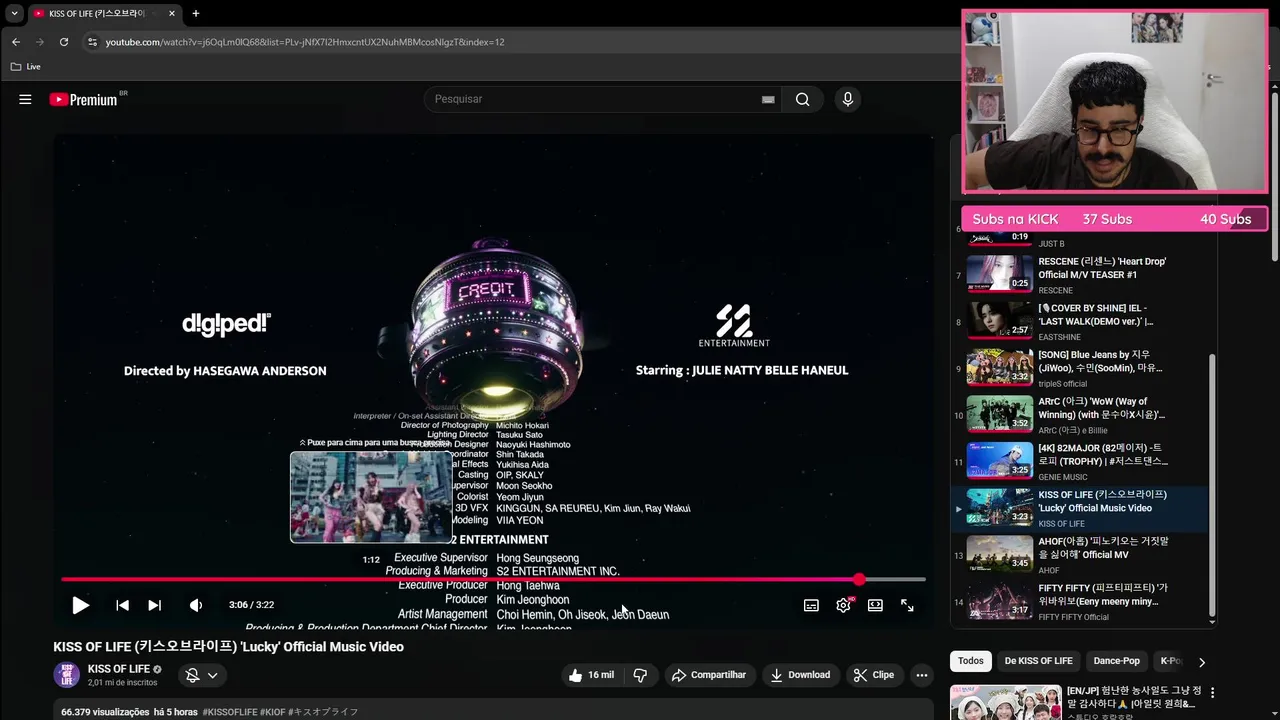This screenshot has height=720, width=1280.
Task: Skip to next video in playlist
Action: click(x=154, y=605)
